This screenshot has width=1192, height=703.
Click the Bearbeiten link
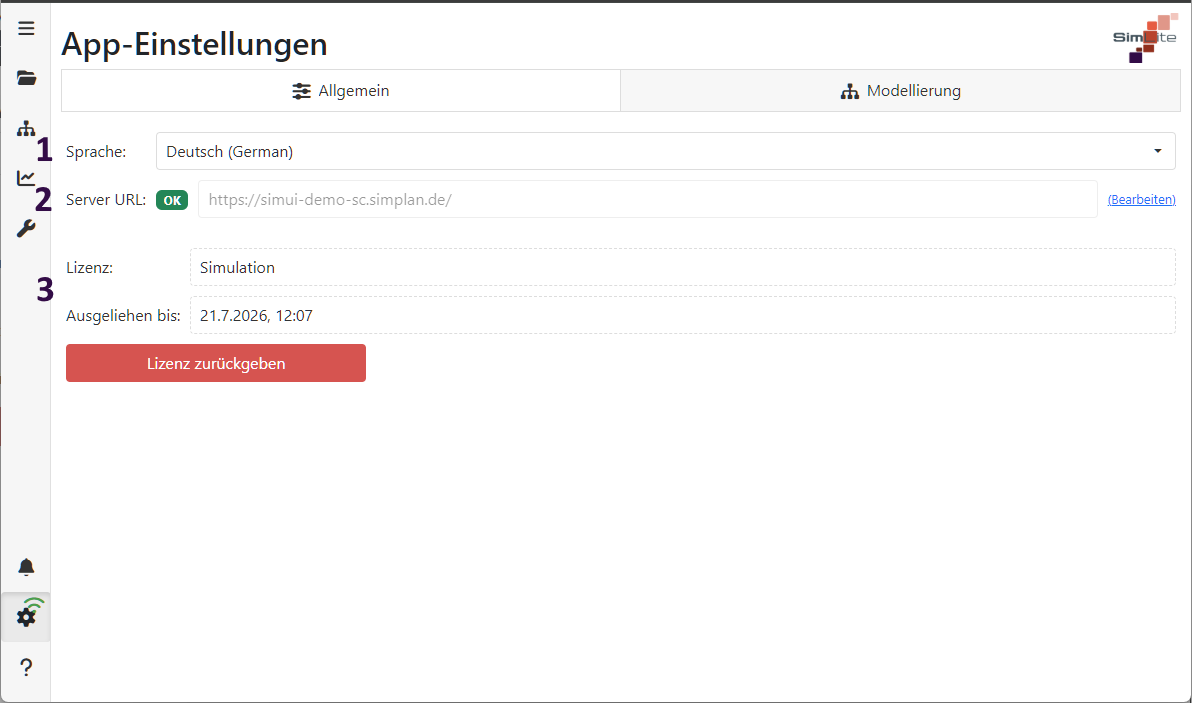(1141, 200)
